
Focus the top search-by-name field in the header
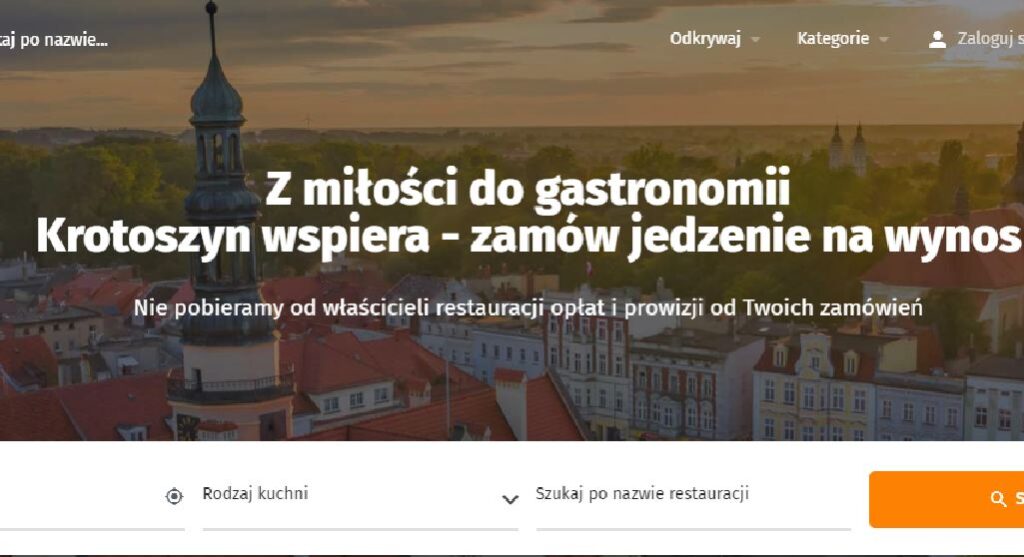pyautogui.click(x=54, y=40)
